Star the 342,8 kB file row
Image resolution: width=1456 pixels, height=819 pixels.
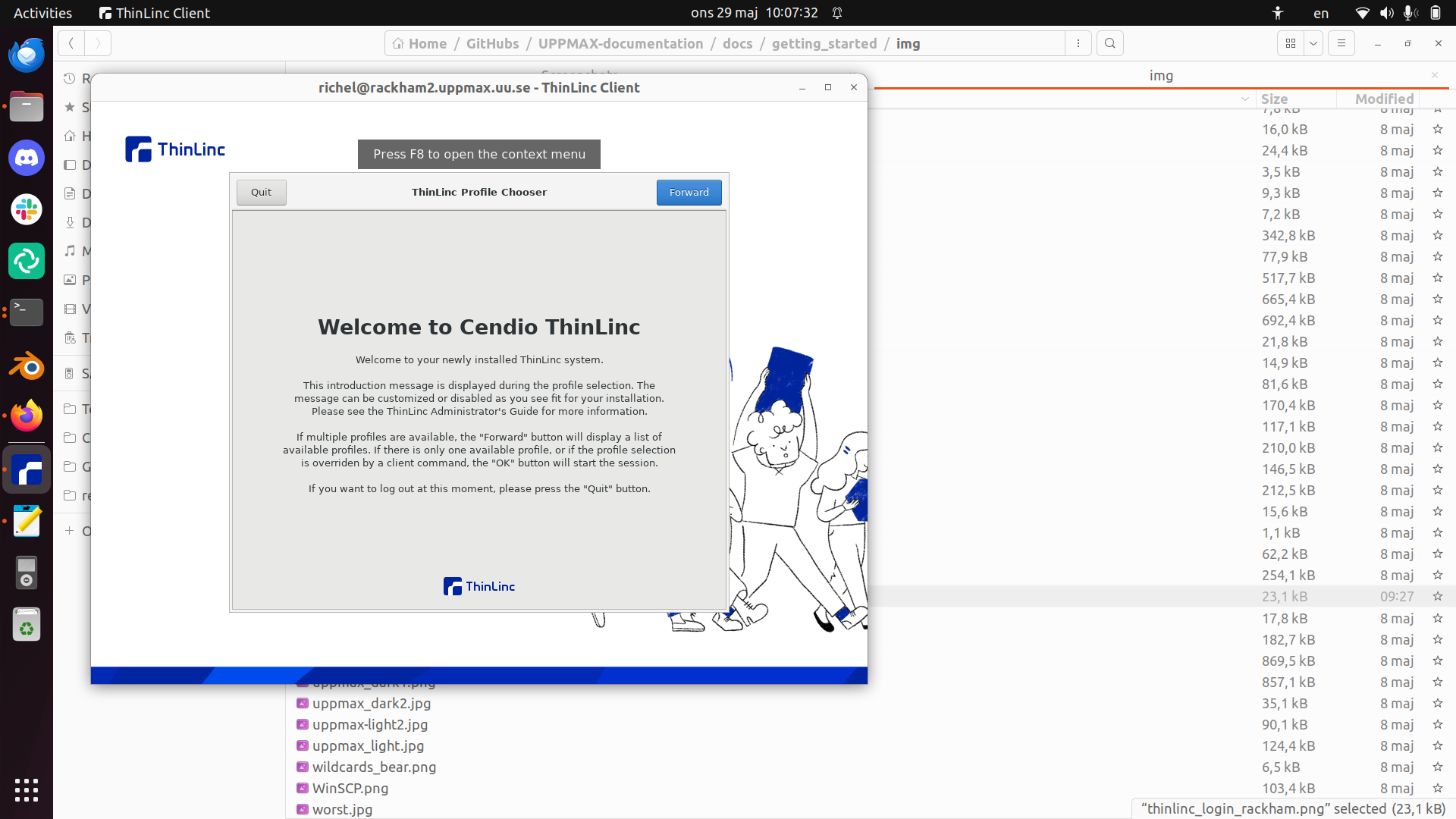[x=1437, y=235]
